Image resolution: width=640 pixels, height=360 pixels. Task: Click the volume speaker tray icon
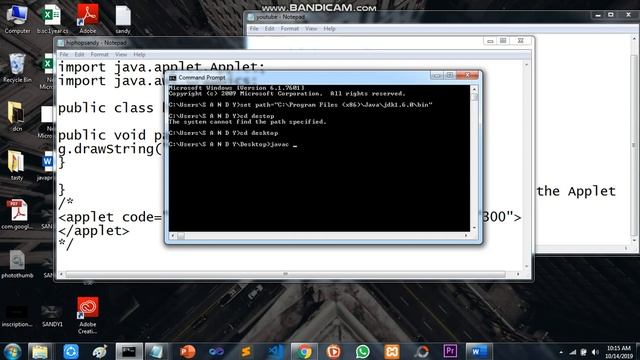pyautogui.click(x=596, y=352)
